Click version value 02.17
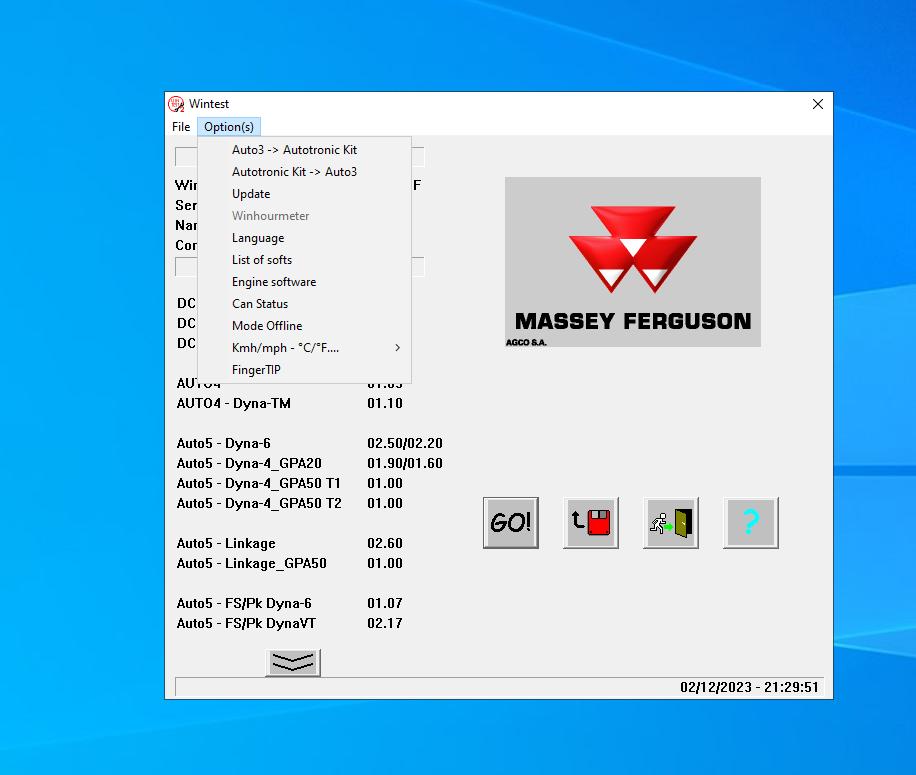 coord(385,623)
